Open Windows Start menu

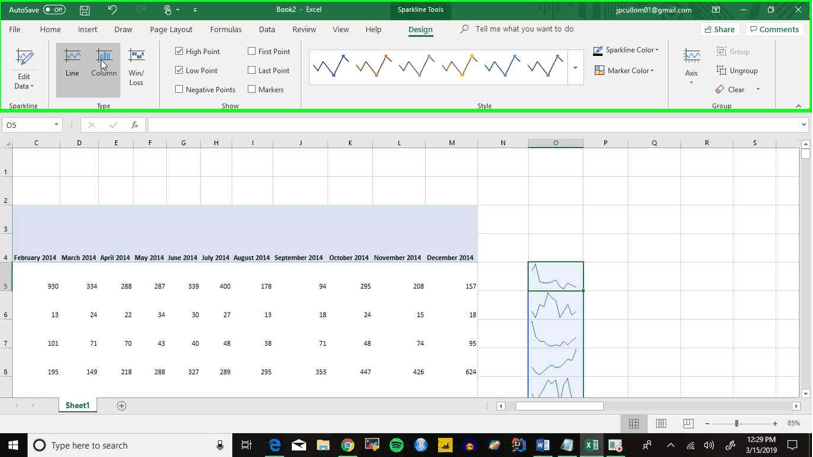click(x=13, y=445)
